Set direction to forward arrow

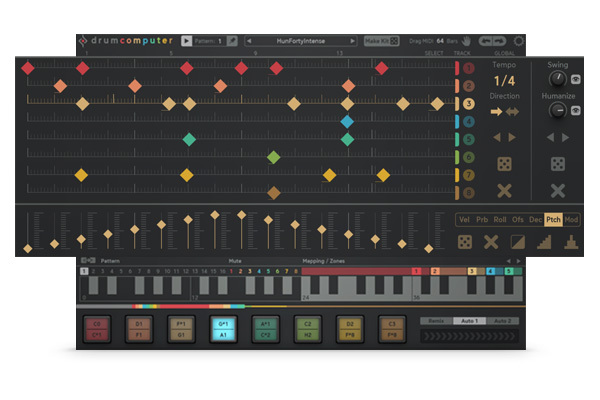click(496, 112)
